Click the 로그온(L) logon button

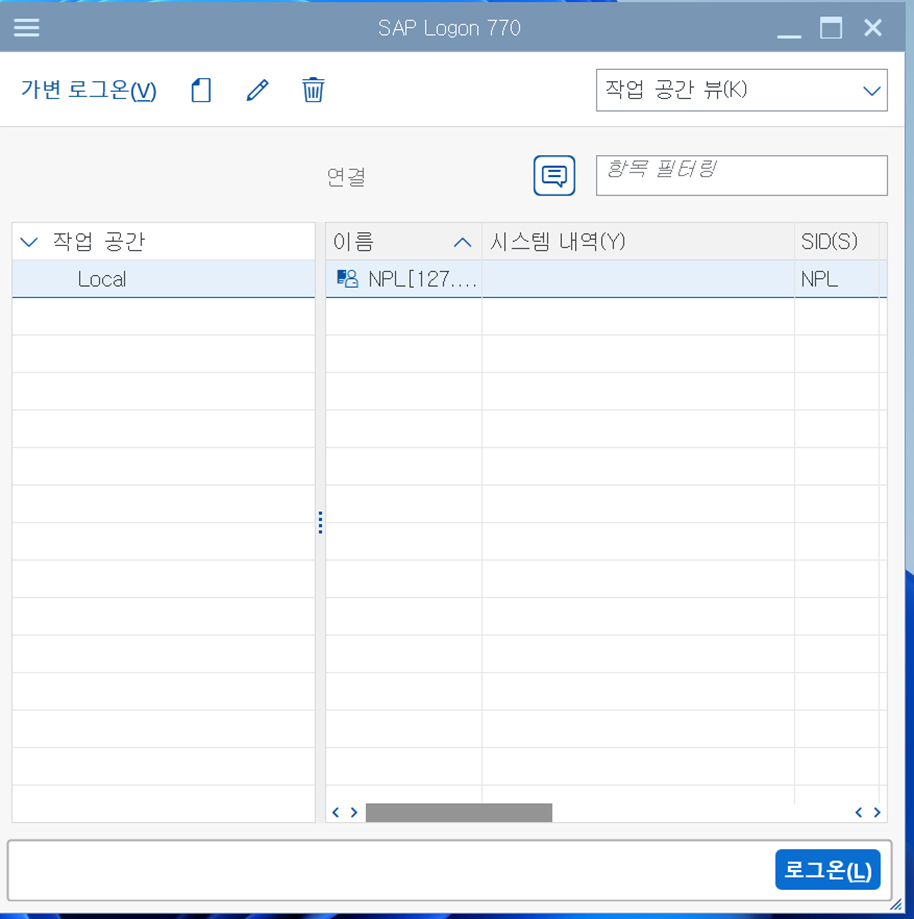coord(827,870)
